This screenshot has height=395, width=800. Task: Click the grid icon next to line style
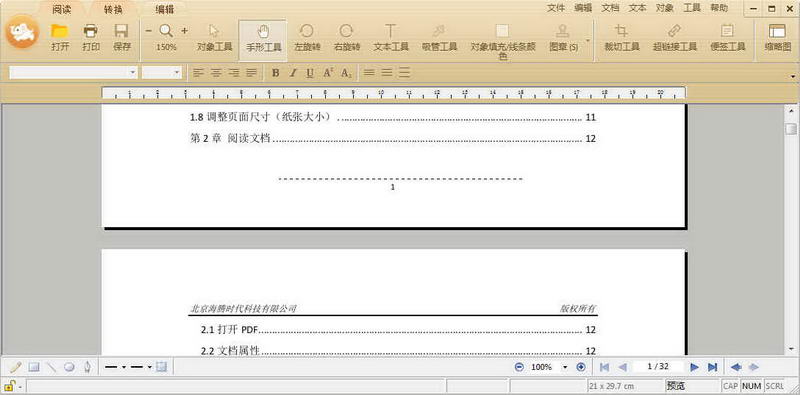[161, 366]
